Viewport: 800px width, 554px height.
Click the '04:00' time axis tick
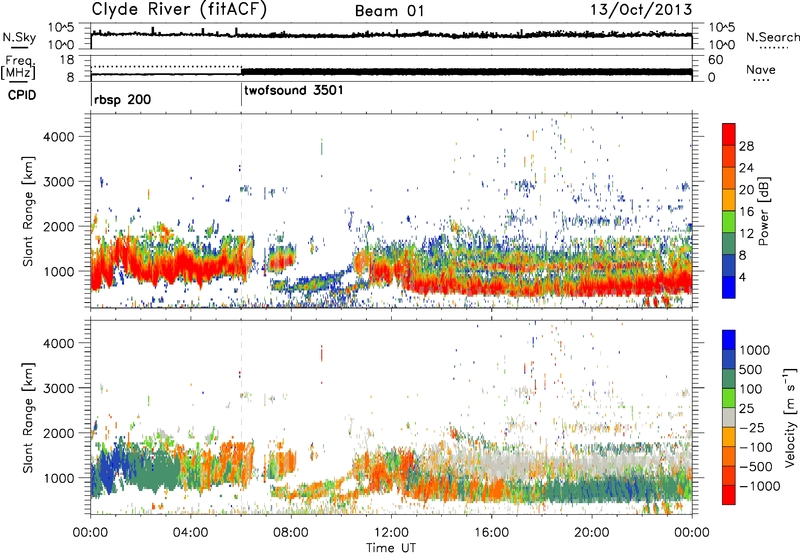(x=190, y=533)
